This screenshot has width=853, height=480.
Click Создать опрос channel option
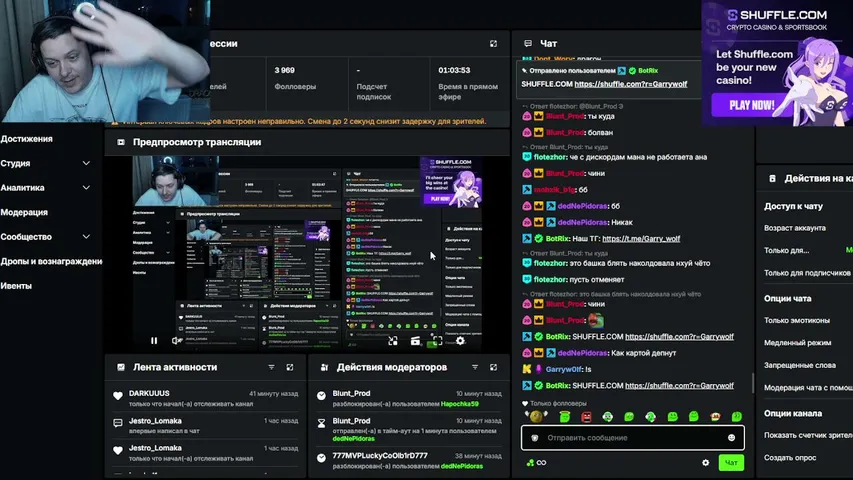click(x=790, y=457)
